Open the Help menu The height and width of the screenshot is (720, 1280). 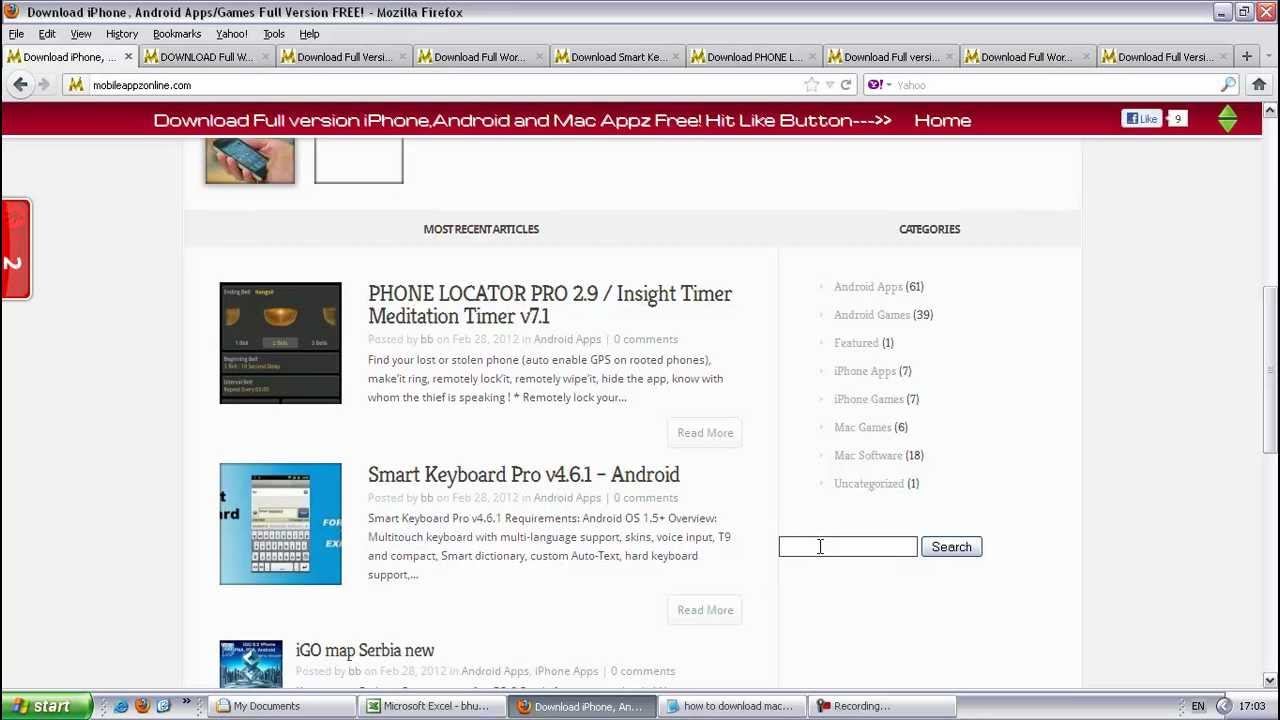(309, 34)
